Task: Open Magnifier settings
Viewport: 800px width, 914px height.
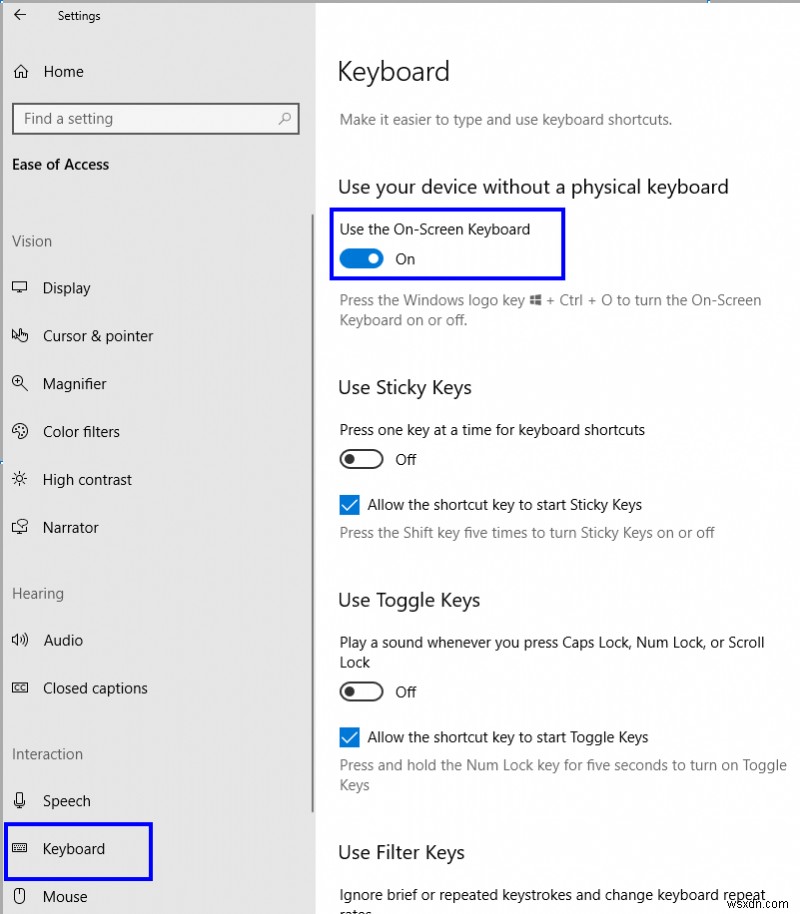Action: (x=20, y=383)
